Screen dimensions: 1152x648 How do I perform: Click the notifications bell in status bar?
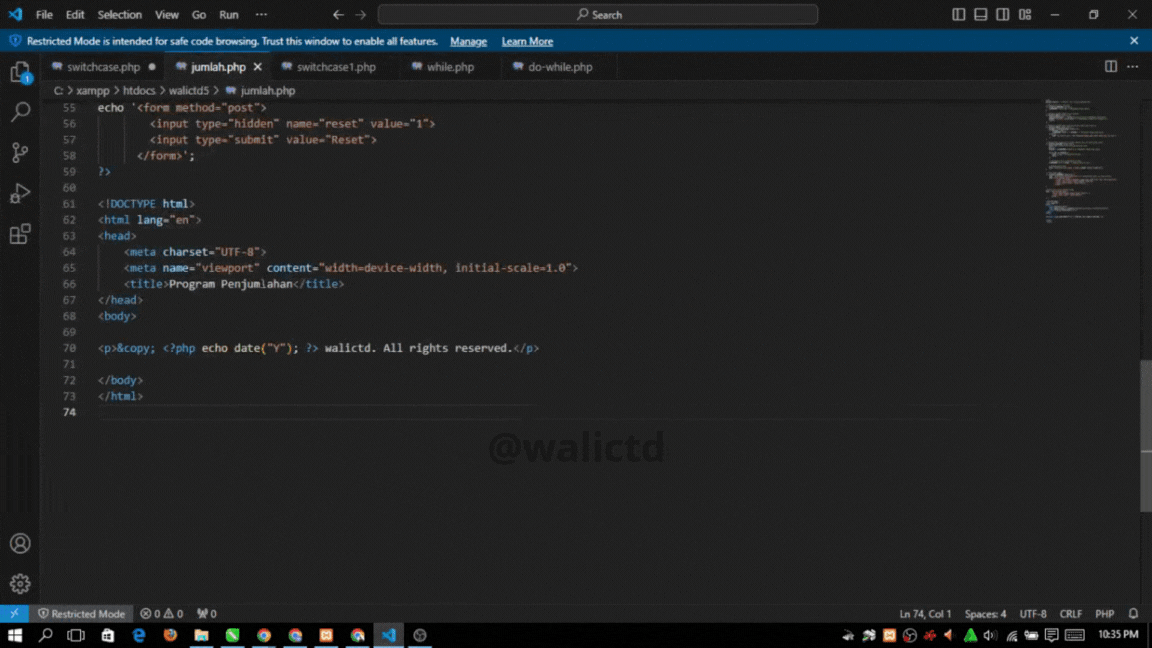[x=1133, y=613]
